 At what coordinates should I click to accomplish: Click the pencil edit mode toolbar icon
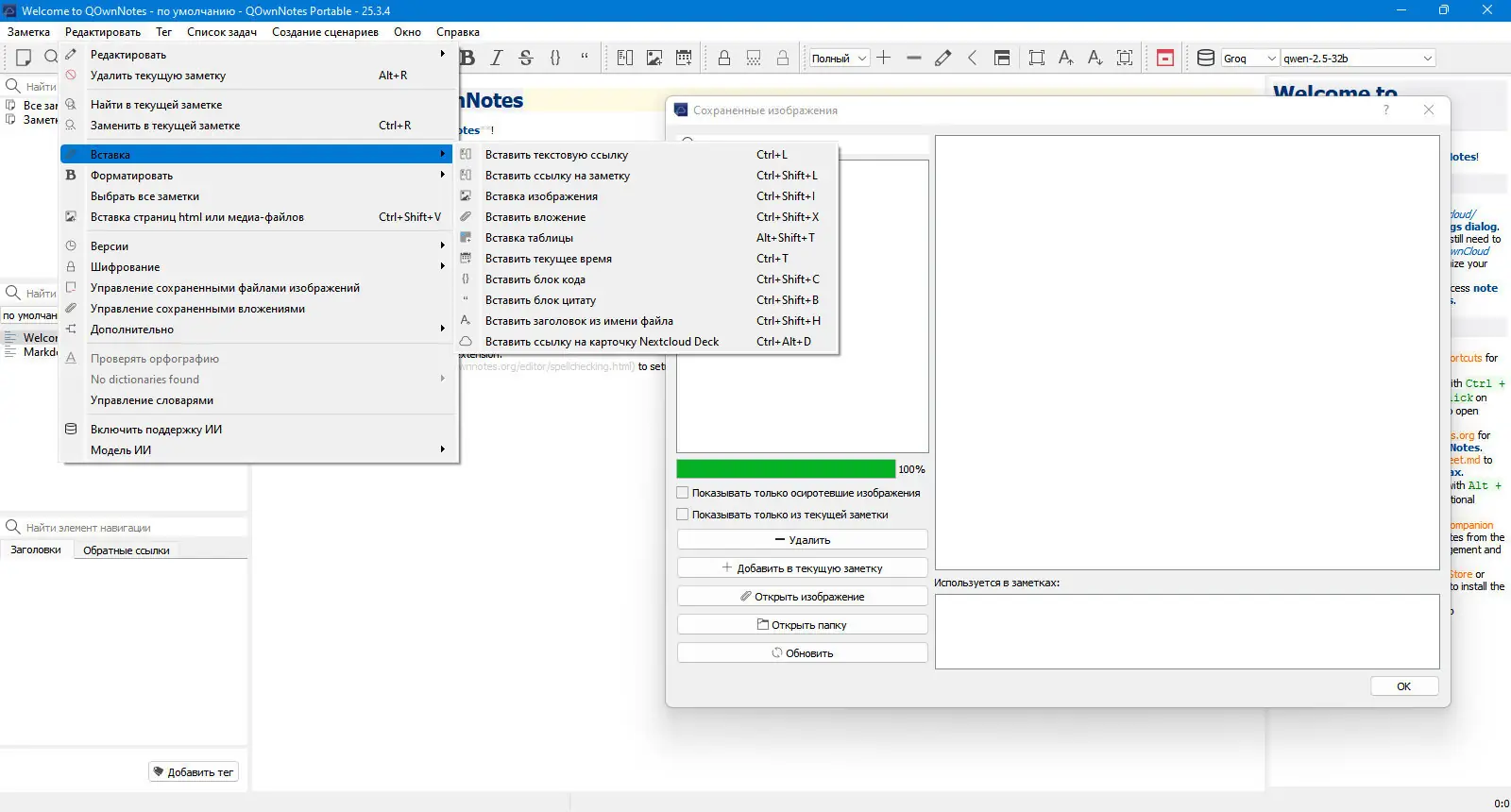(x=942, y=58)
